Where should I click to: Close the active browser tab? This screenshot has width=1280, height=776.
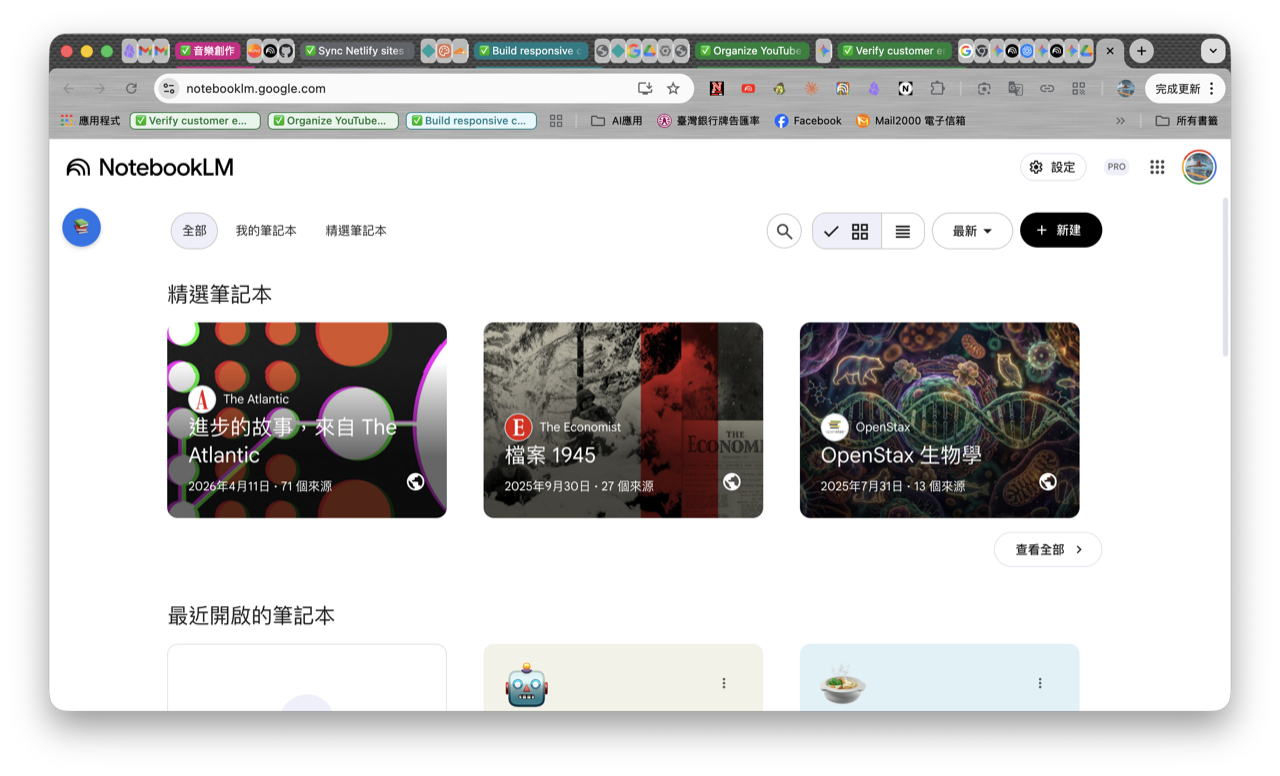click(x=1109, y=51)
